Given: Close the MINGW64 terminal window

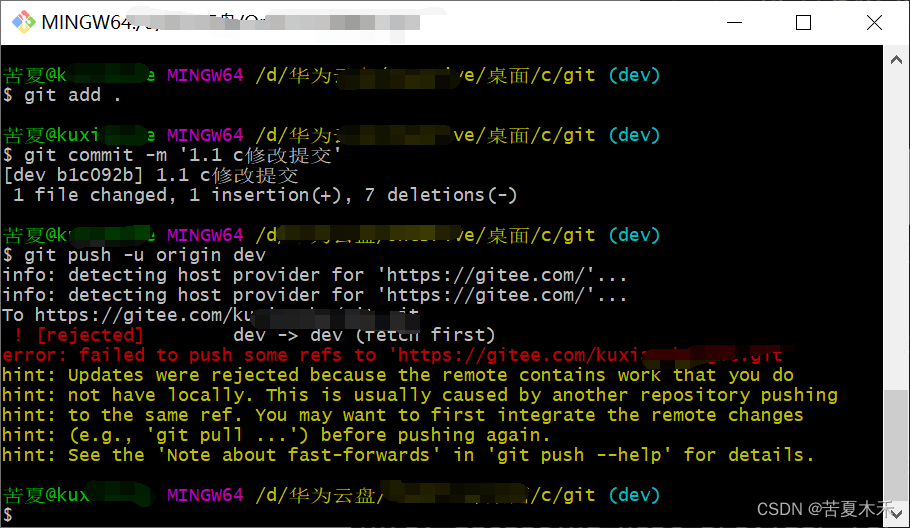Looking at the screenshot, I should tap(874, 23).
